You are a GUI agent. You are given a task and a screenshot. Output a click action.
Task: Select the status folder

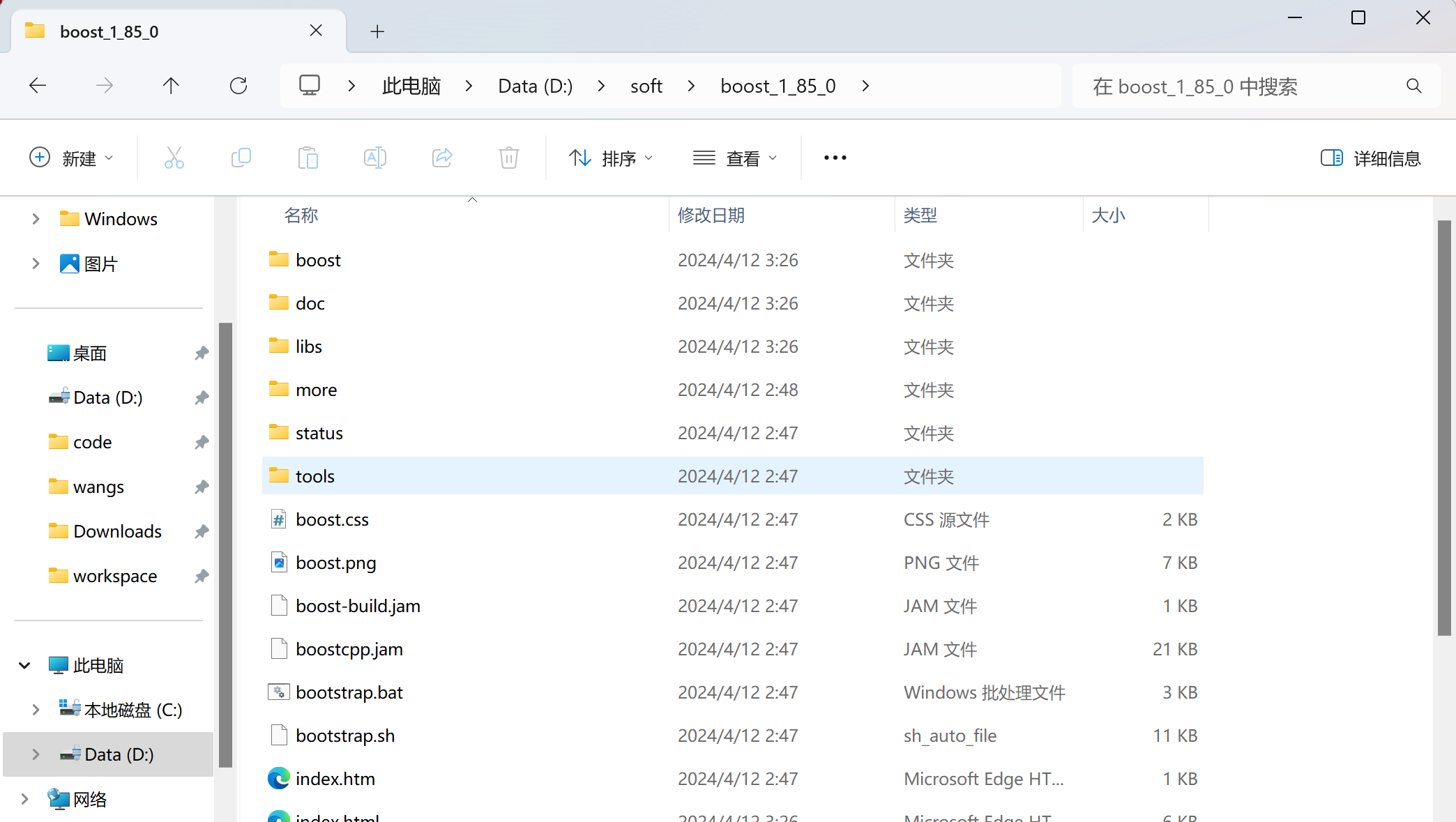[x=732, y=433]
